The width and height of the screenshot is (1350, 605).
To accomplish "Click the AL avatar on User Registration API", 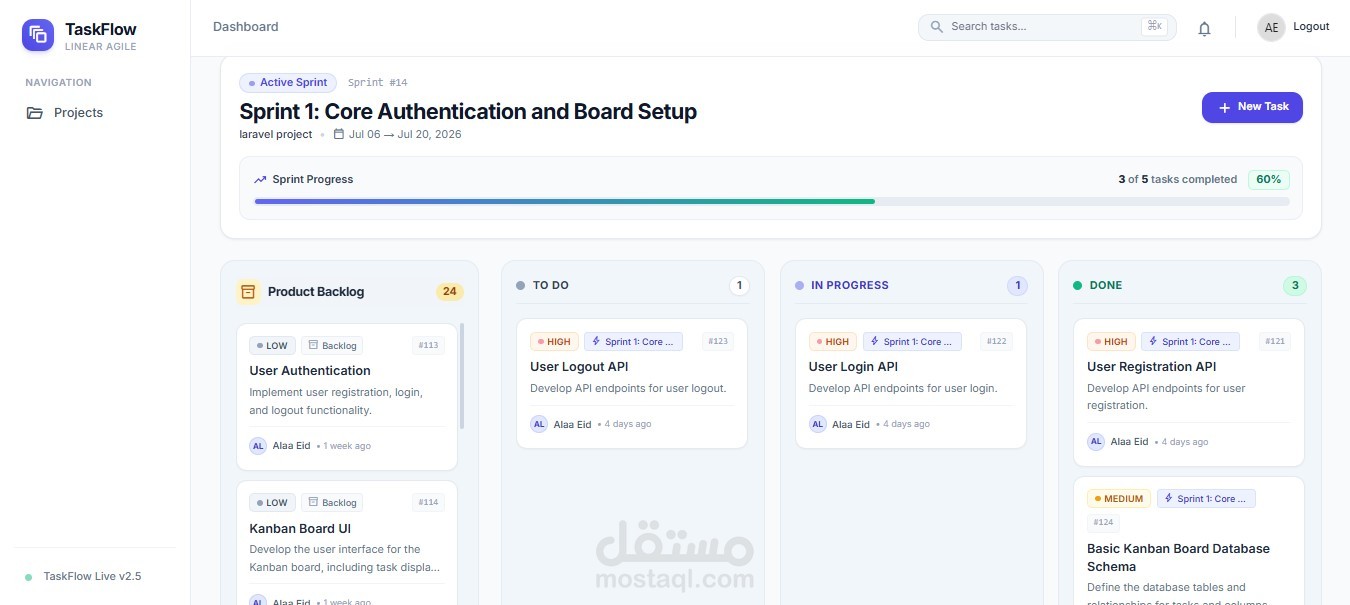I will 1096,441.
